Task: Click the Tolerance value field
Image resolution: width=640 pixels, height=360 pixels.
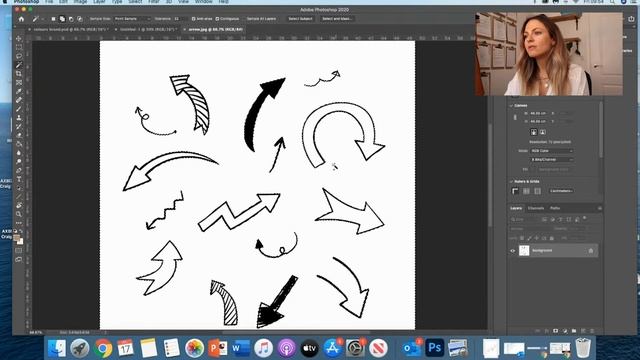Action: (178, 19)
